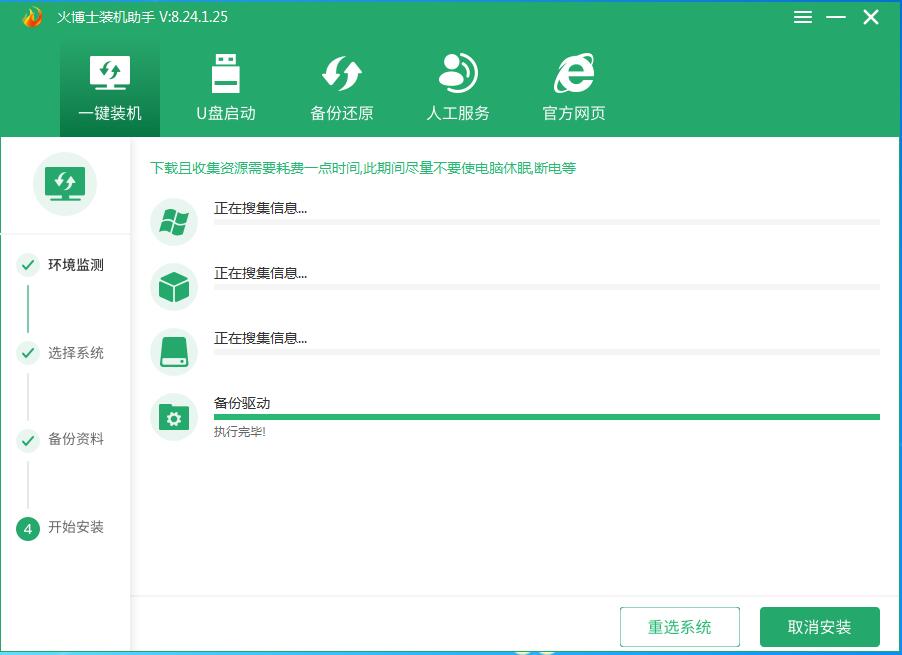Viewport: 902px width, 655px height.
Task: Open the 官方网页 tab
Action: tap(574, 87)
